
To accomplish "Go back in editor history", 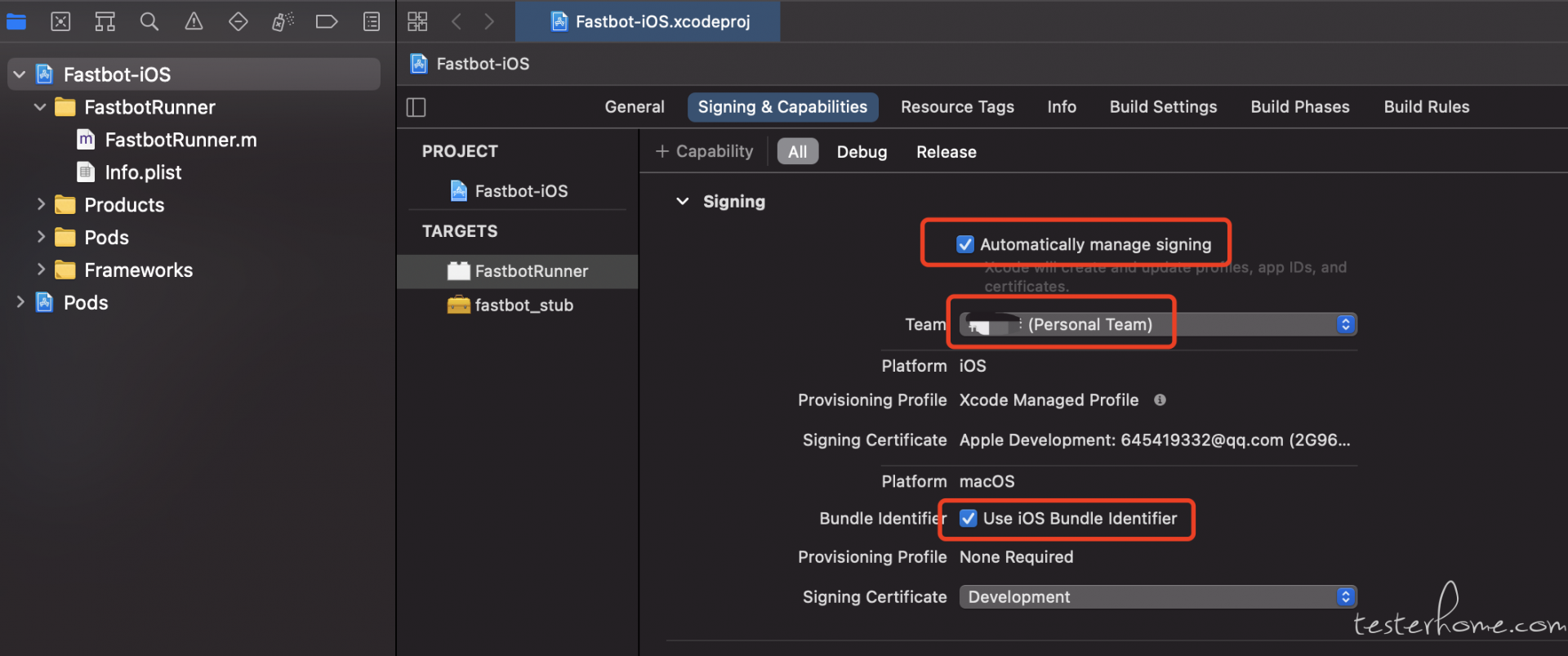I will tap(457, 22).
